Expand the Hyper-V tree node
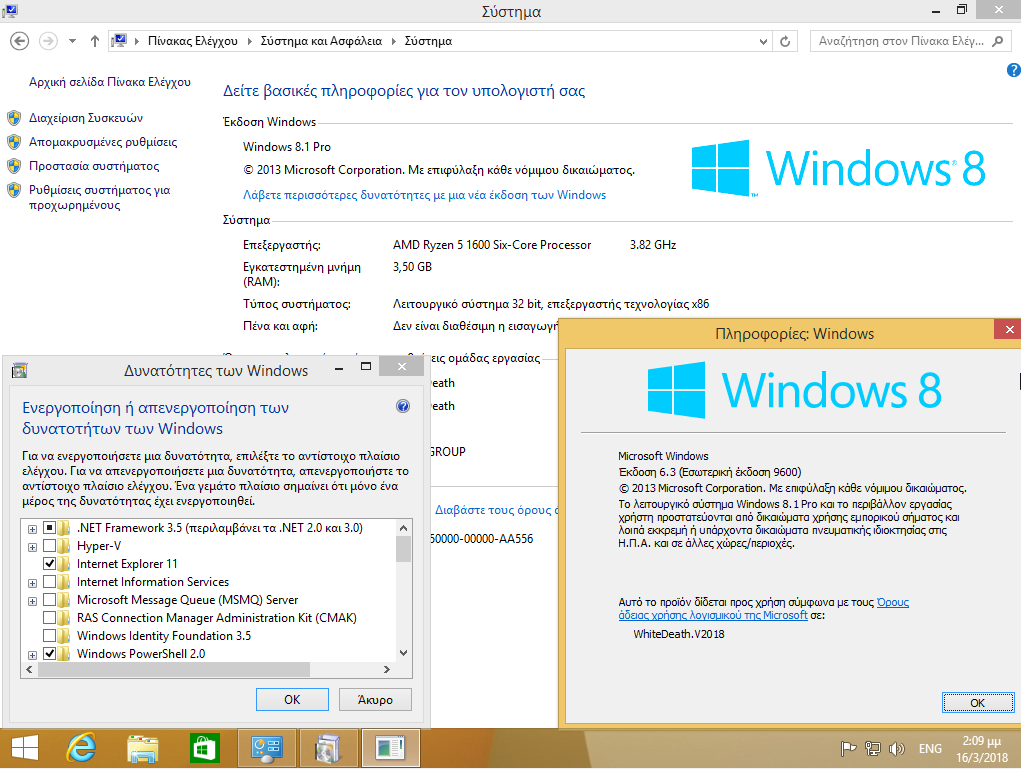 pos(32,547)
